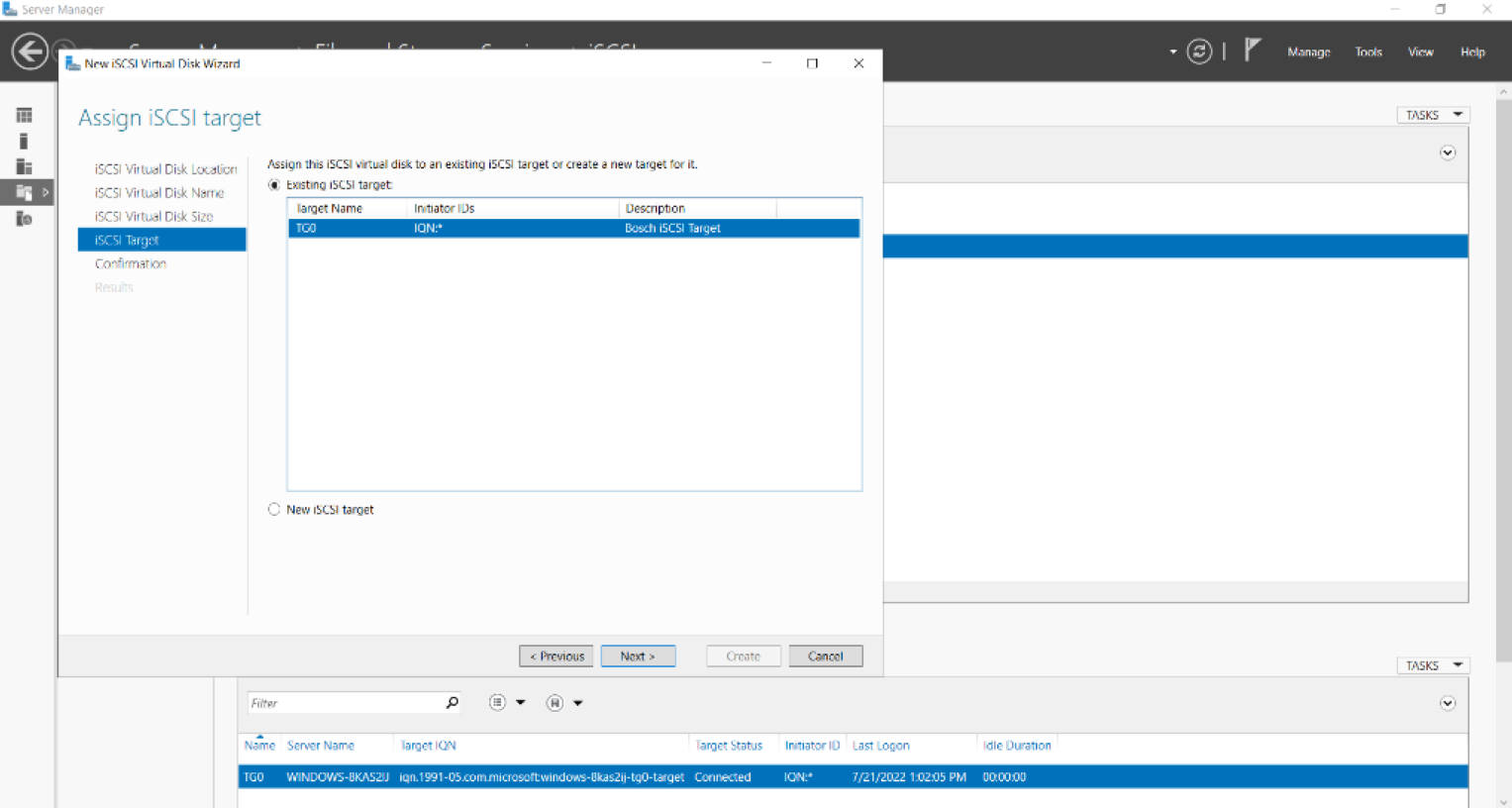Click the Server Manager back navigation arrow
Screen dimensions: 1512x808
(x=30, y=51)
